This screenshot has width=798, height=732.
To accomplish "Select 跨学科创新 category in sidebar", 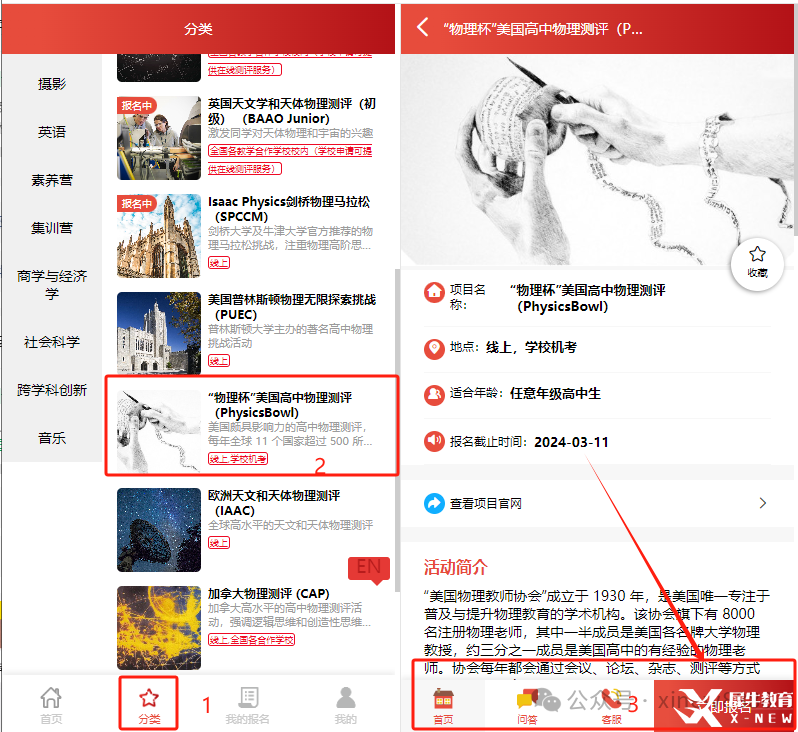I will tap(51, 390).
